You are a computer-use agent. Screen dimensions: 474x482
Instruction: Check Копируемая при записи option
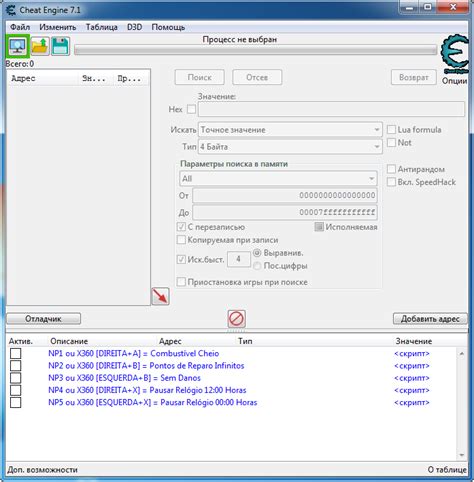click(x=181, y=240)
